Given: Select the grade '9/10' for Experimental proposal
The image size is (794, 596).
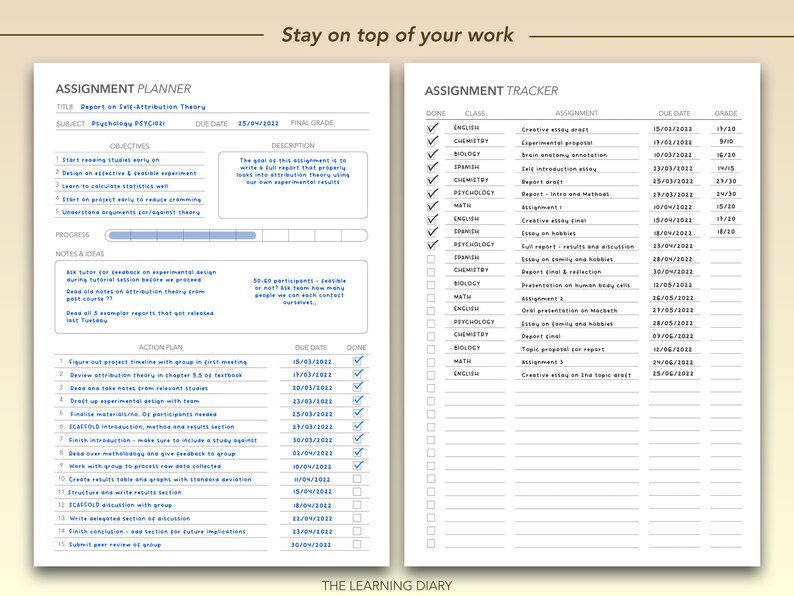Looking at the screenshot, I should tap(726, 141).
